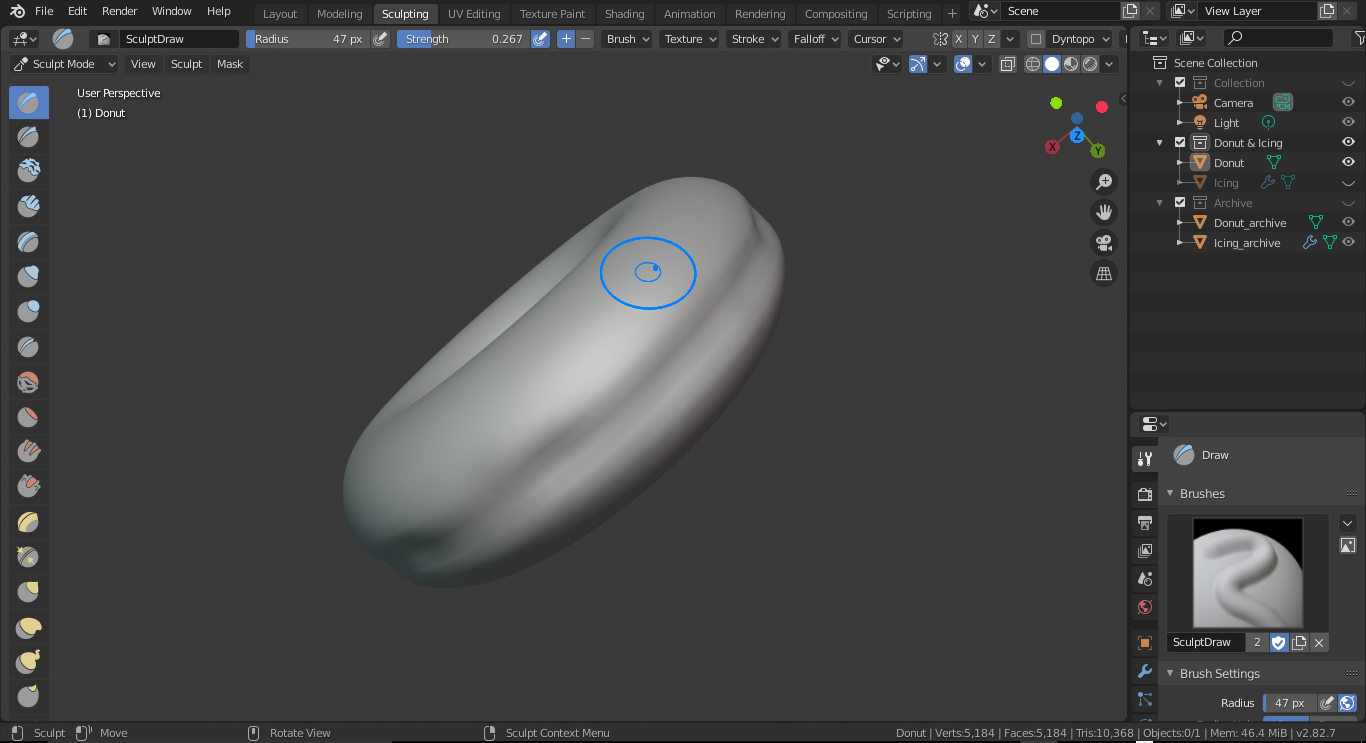Viewport: 1366px width, 743px height.
Task: Set brush direction to Add (plus)
Action: click(566, 39)
